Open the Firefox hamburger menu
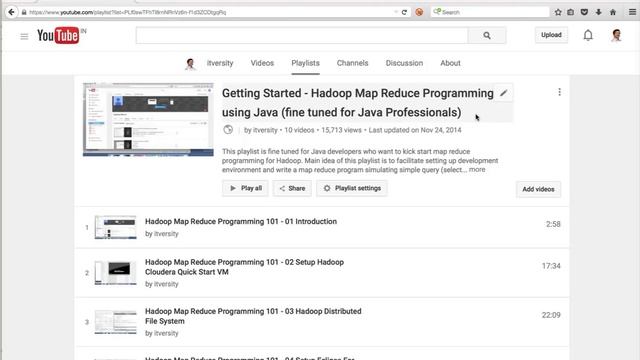 click(632, 12)
